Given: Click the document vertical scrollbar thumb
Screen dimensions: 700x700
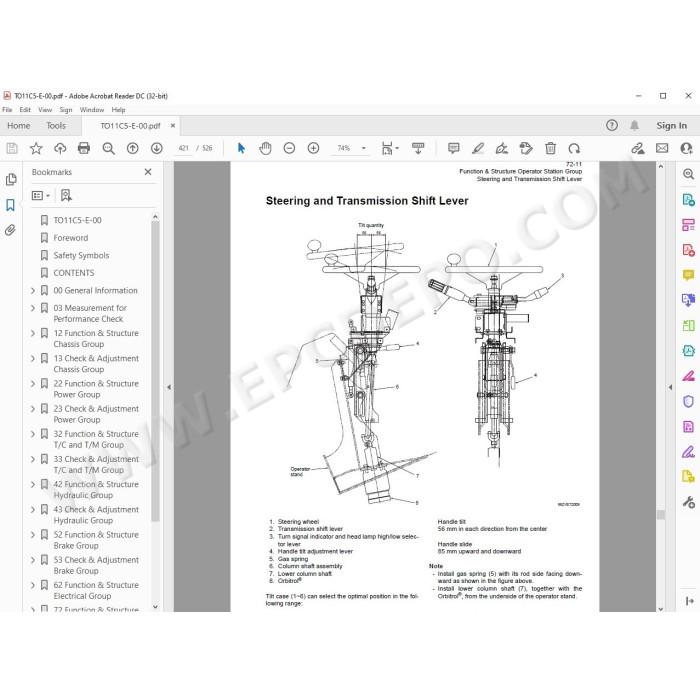Looking at the screenshot, I should point(661,515).
